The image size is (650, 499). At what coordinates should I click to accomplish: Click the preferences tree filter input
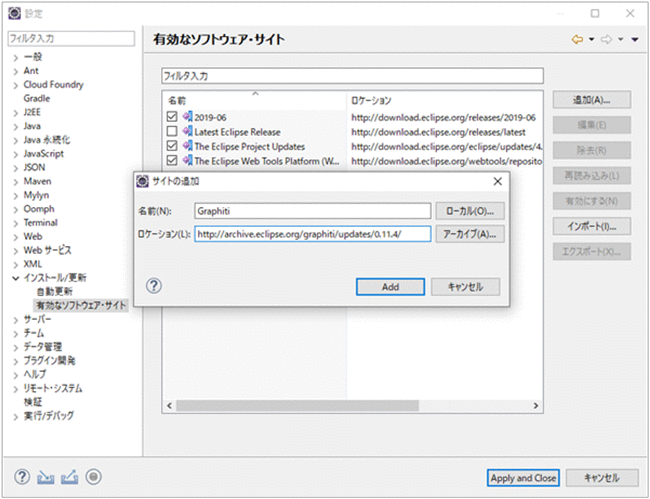[x=71, y=39]
